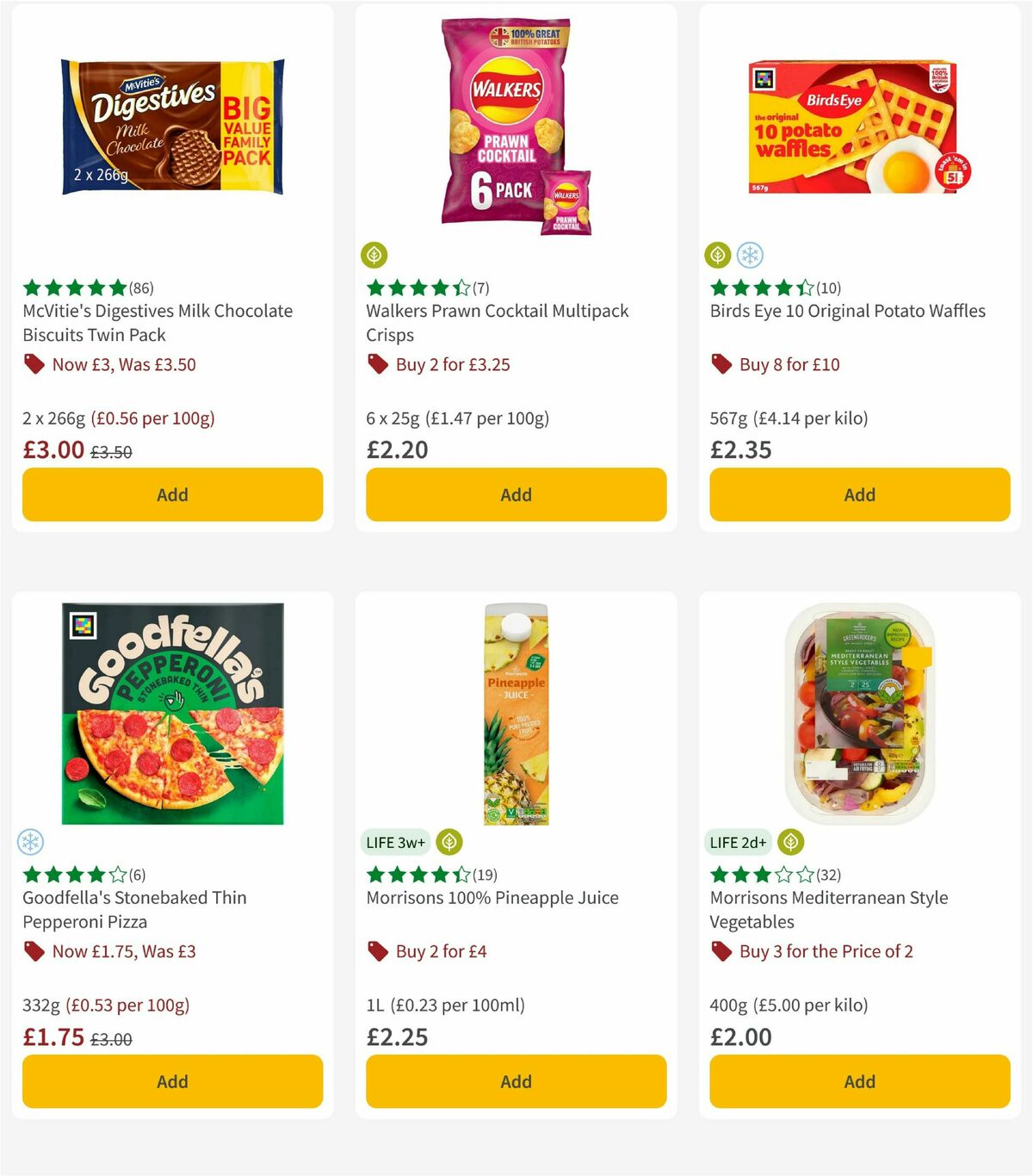Click the offer tag icon beside 'Now £3, Was £3.50'
The image size is (1033, 1176).
pyautogui.click(x=34, y=364)
